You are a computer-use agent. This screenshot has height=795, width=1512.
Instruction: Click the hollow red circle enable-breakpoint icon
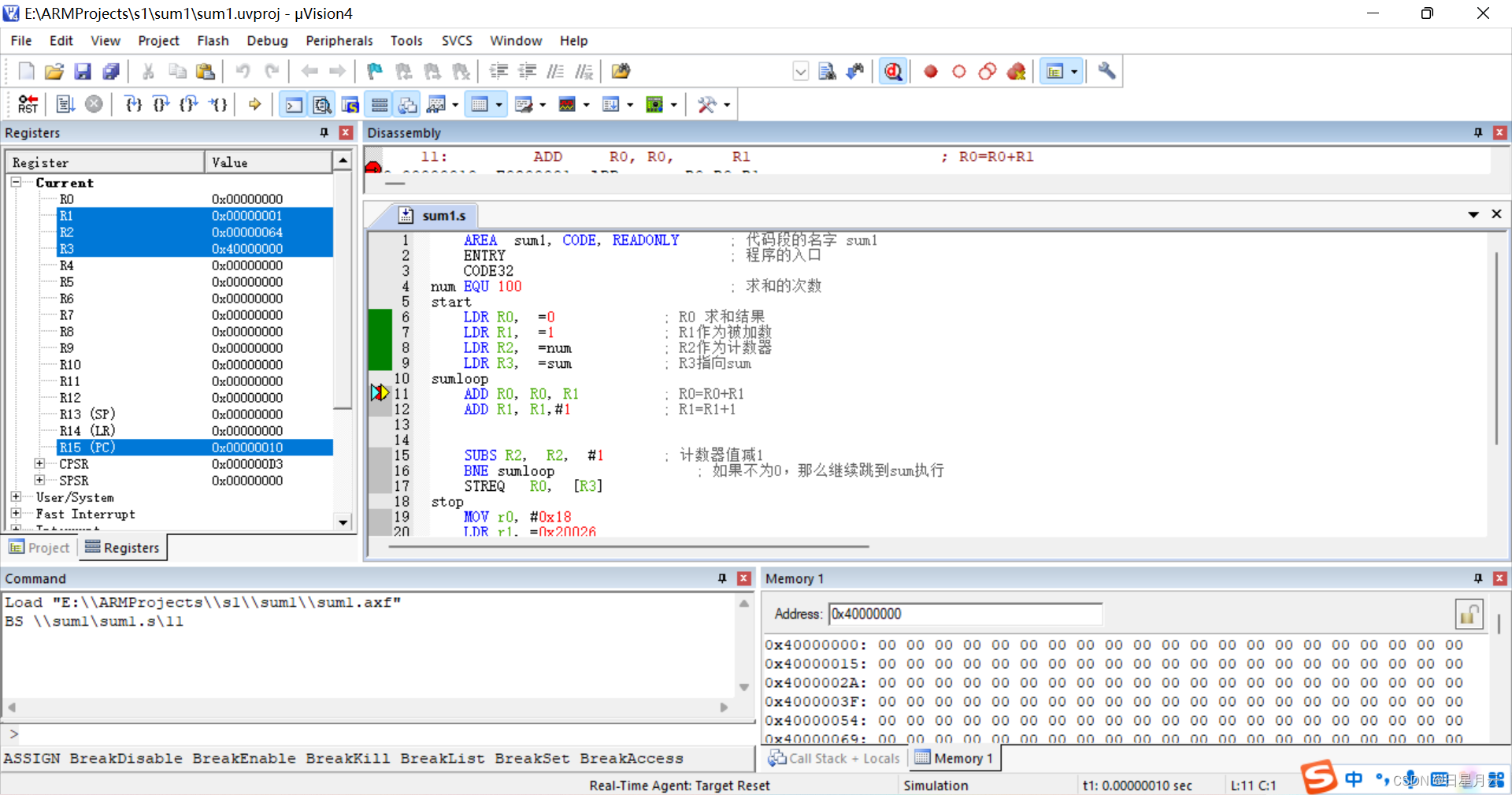pos(959,71)
